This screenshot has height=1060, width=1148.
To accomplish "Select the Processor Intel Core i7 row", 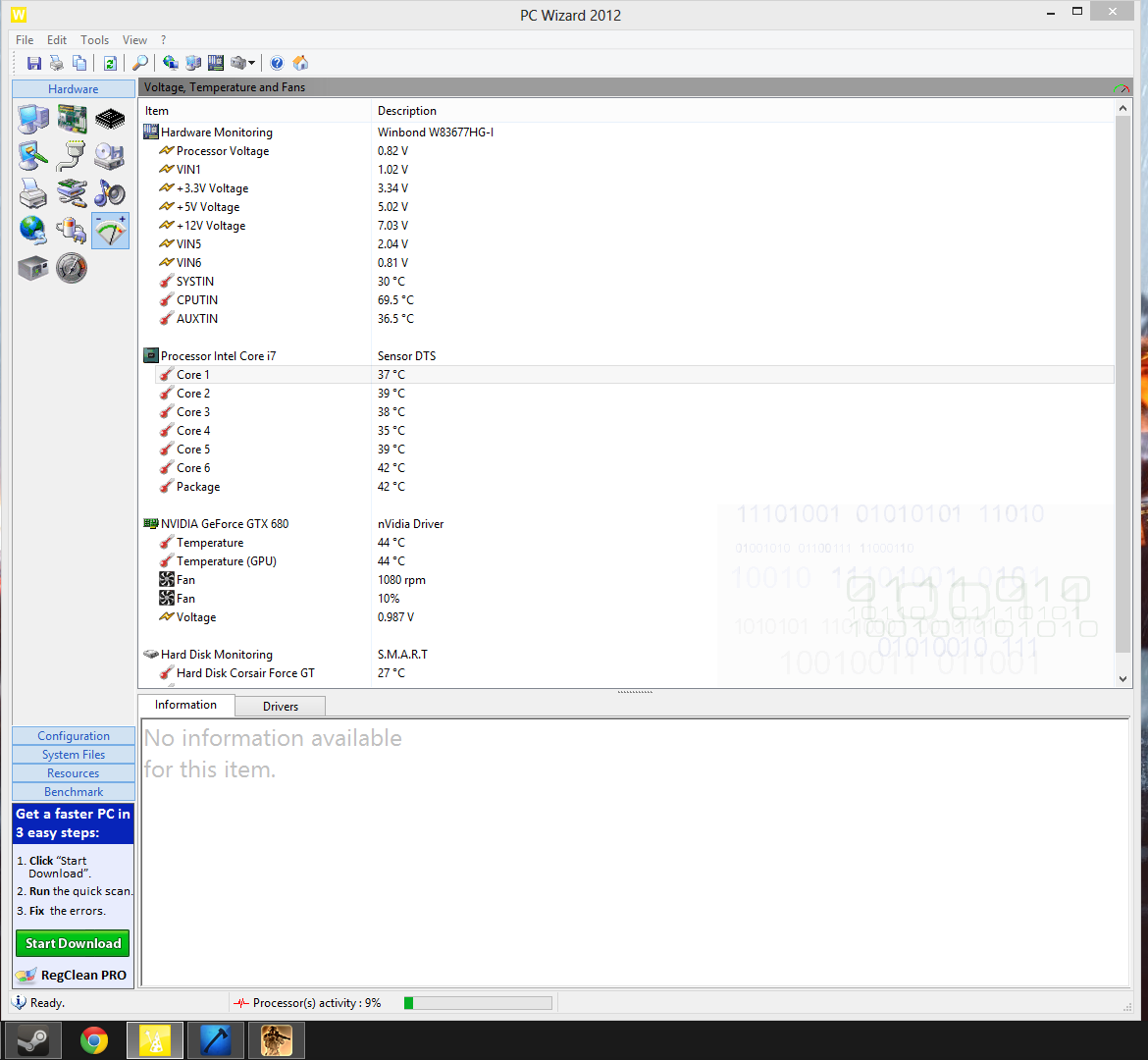I will (x=628, y=356).
